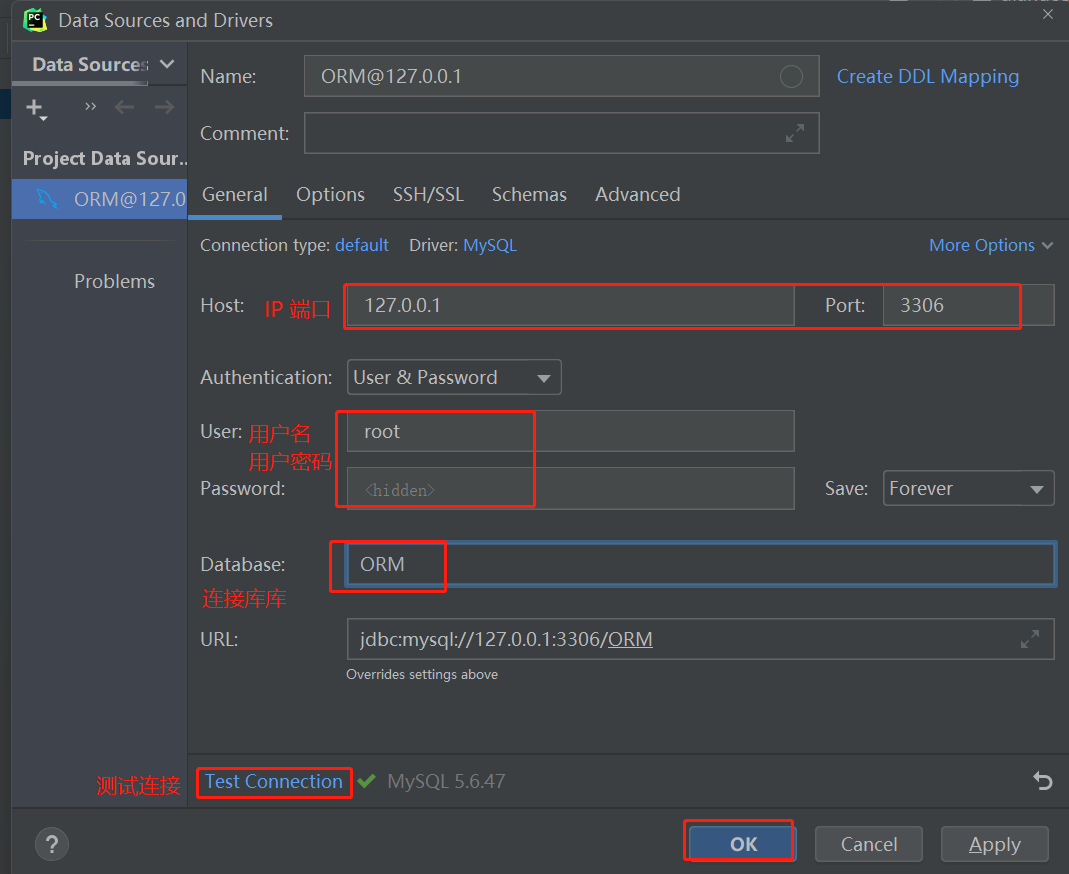
Task: Go back with the left arrow
Action: click(x=124, y=107)
